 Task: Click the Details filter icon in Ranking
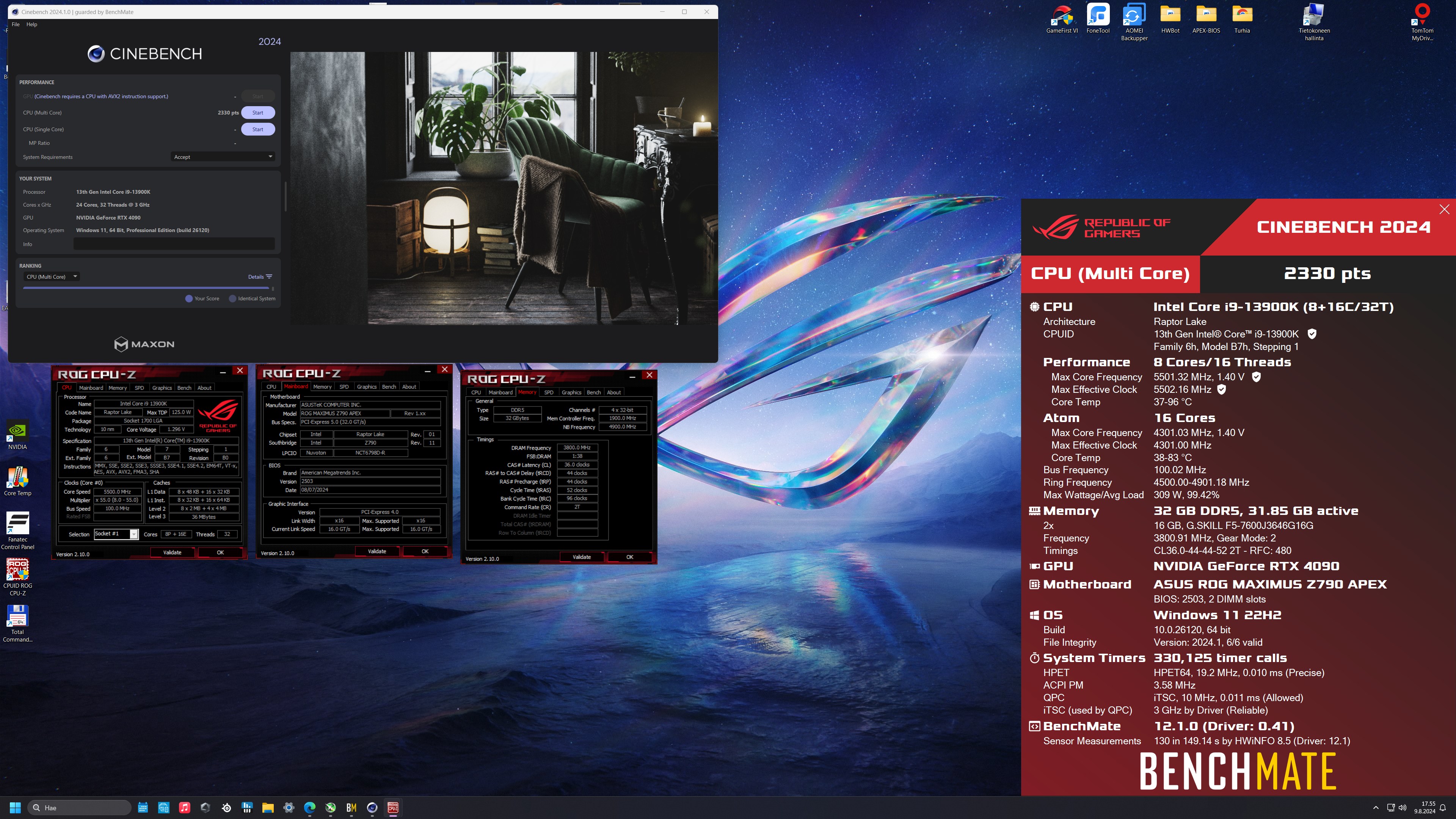coord(269,276)
